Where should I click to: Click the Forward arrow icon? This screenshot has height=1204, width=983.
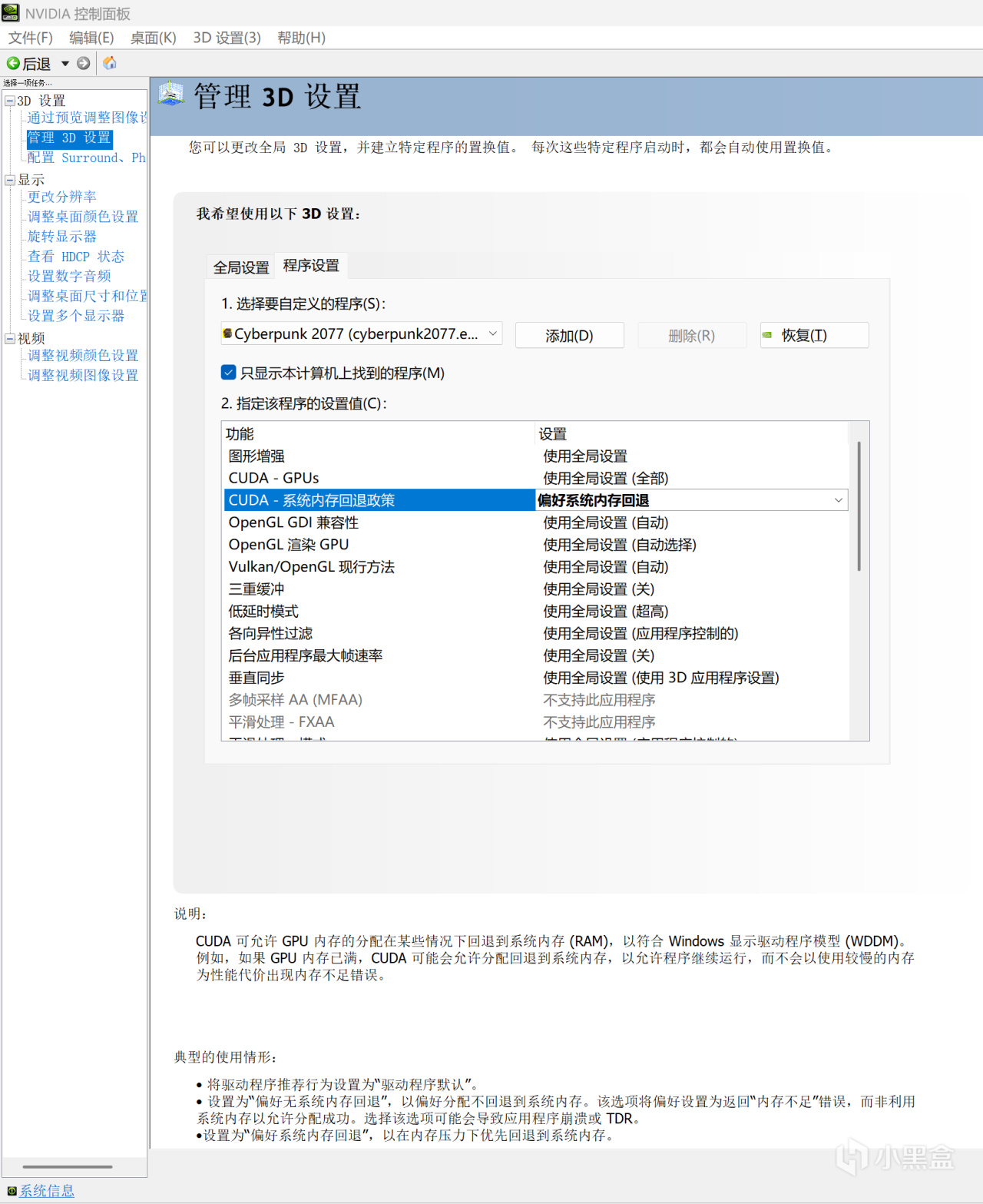click(x=84, y=64)
